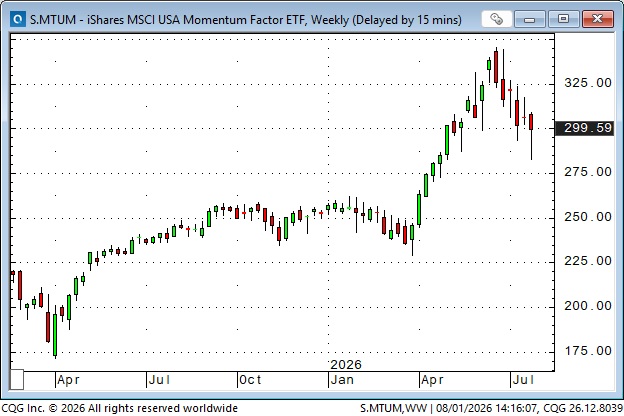Screen dimensions: 624x416
Task: Minimize the S.MTUM chart window
Action: pos(529,19)
